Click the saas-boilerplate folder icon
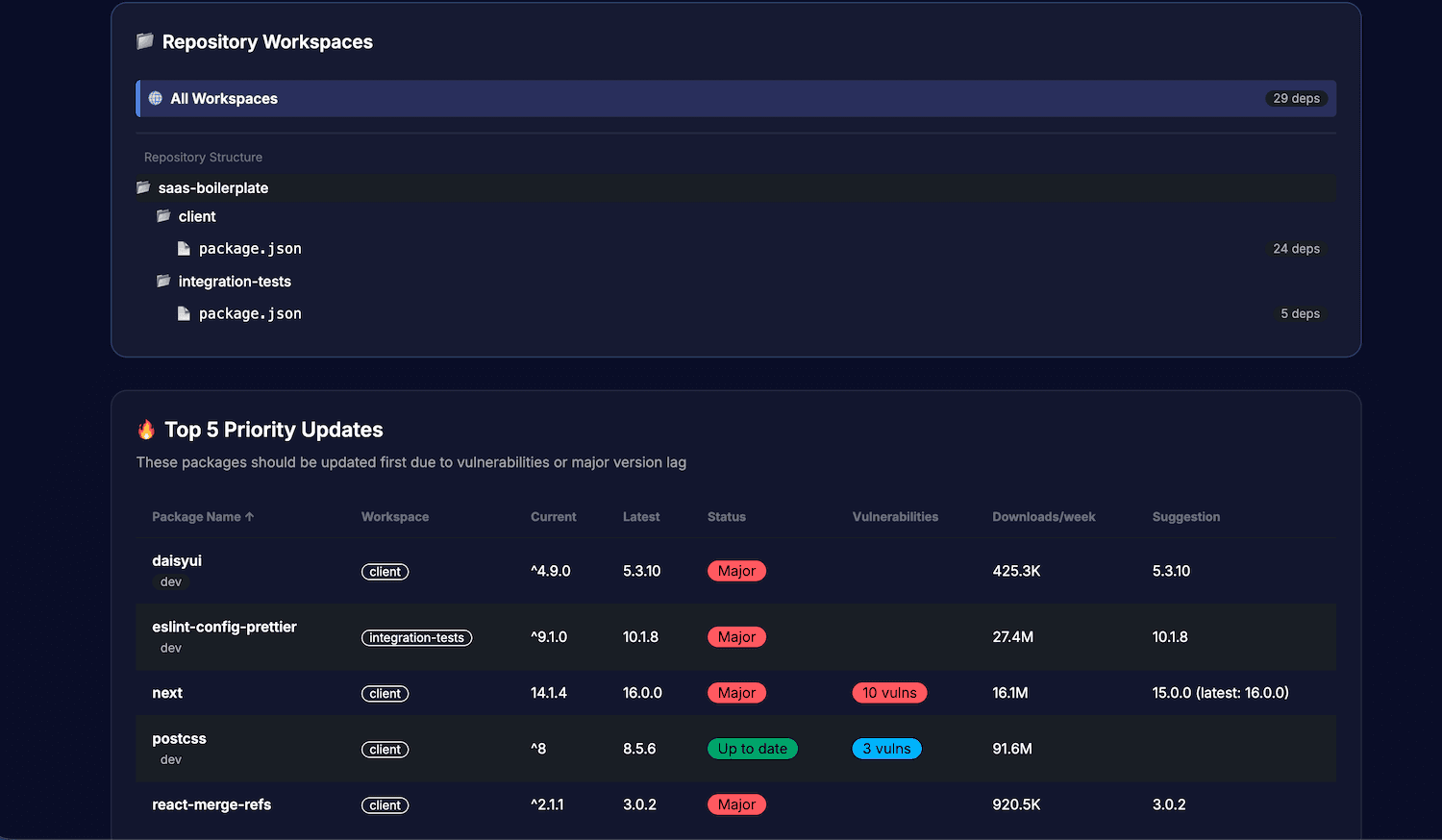 point(142,187)
